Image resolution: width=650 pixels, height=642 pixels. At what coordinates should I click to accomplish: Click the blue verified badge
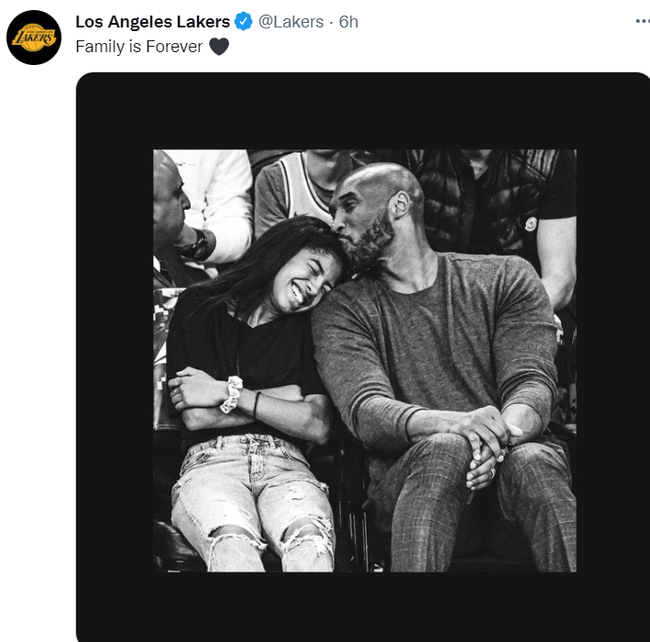[243, 22]
